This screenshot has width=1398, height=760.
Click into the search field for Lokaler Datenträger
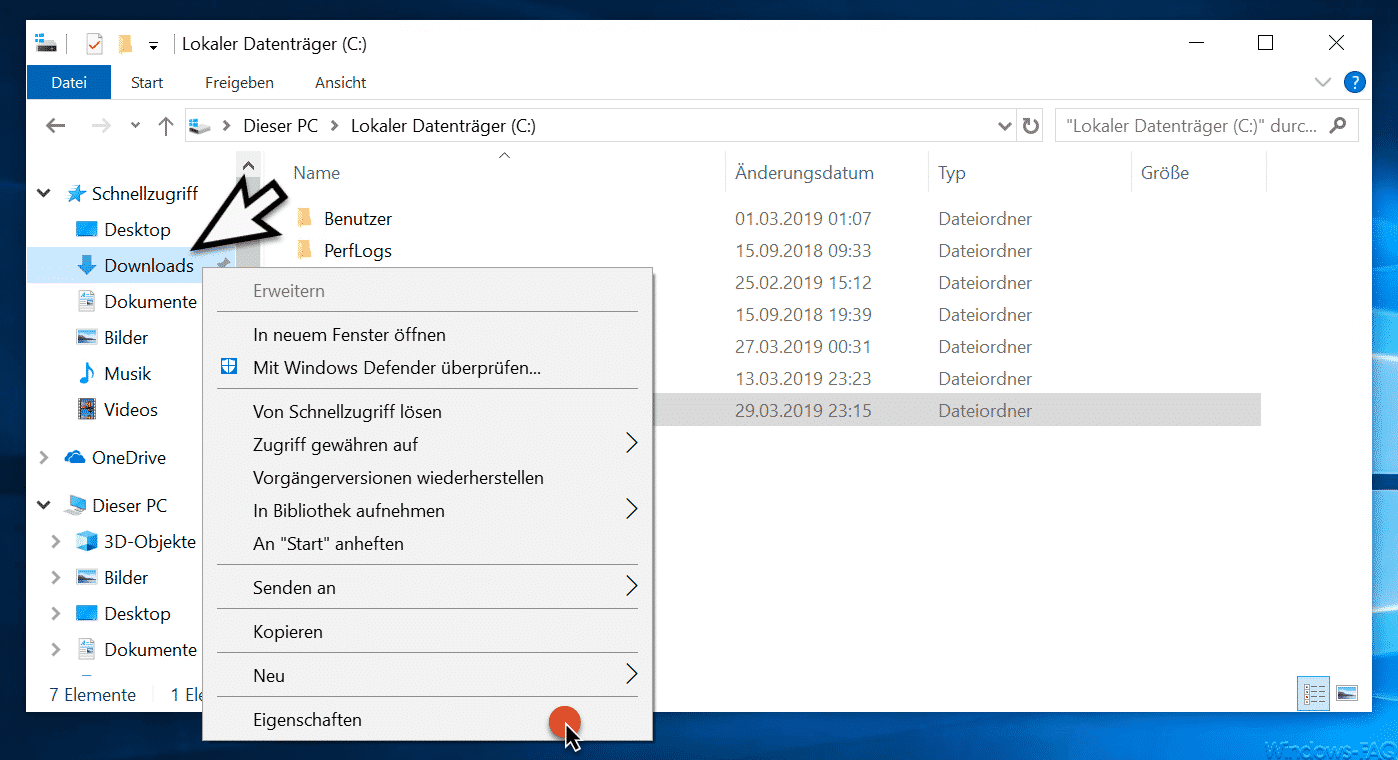tap(1206, 126)
